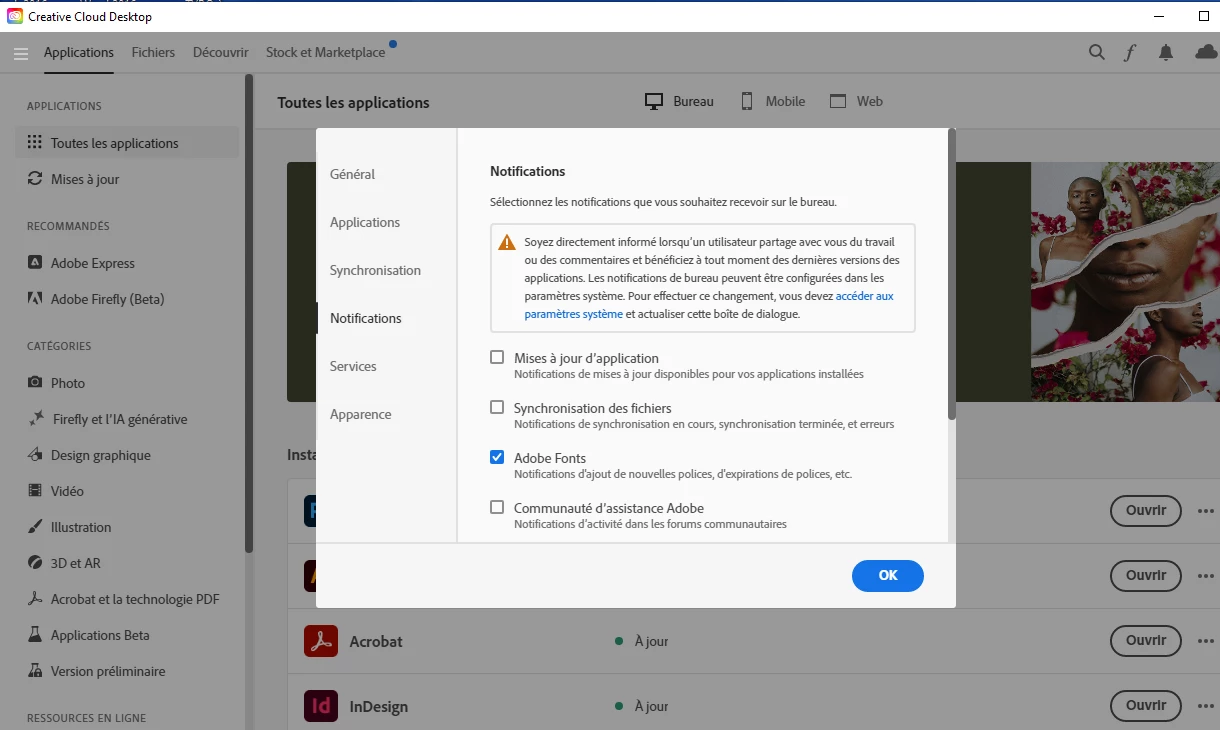Click the banner photo of woman with flowers
Viewport: 1220px width, 730px height.
1125,282
